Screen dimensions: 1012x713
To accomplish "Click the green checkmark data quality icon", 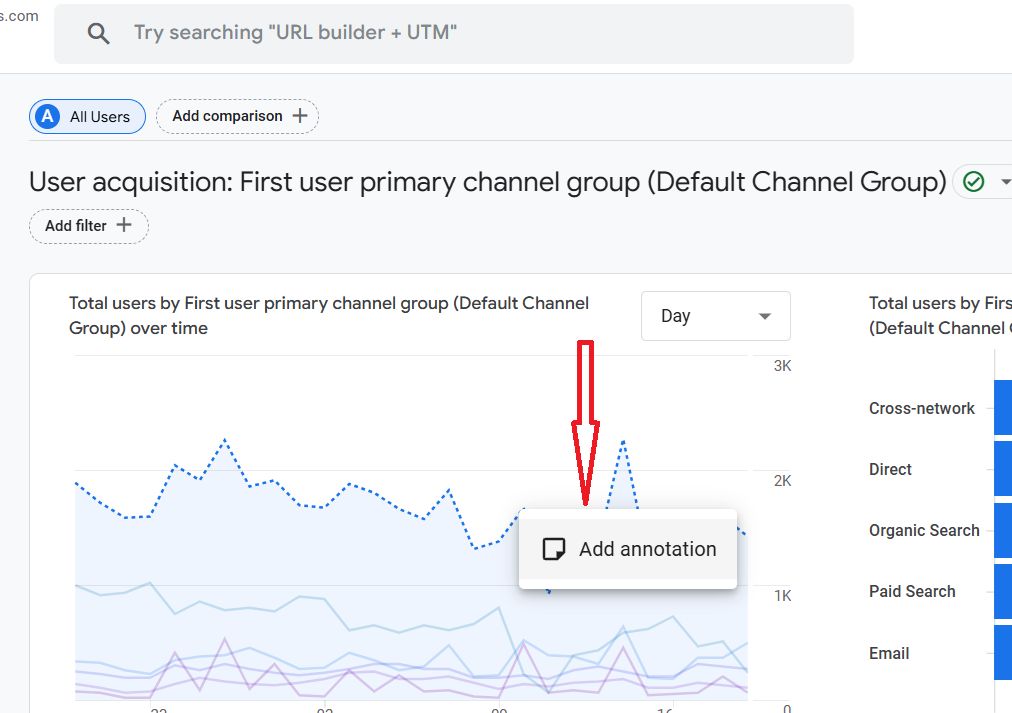I will tap(973, 182).
